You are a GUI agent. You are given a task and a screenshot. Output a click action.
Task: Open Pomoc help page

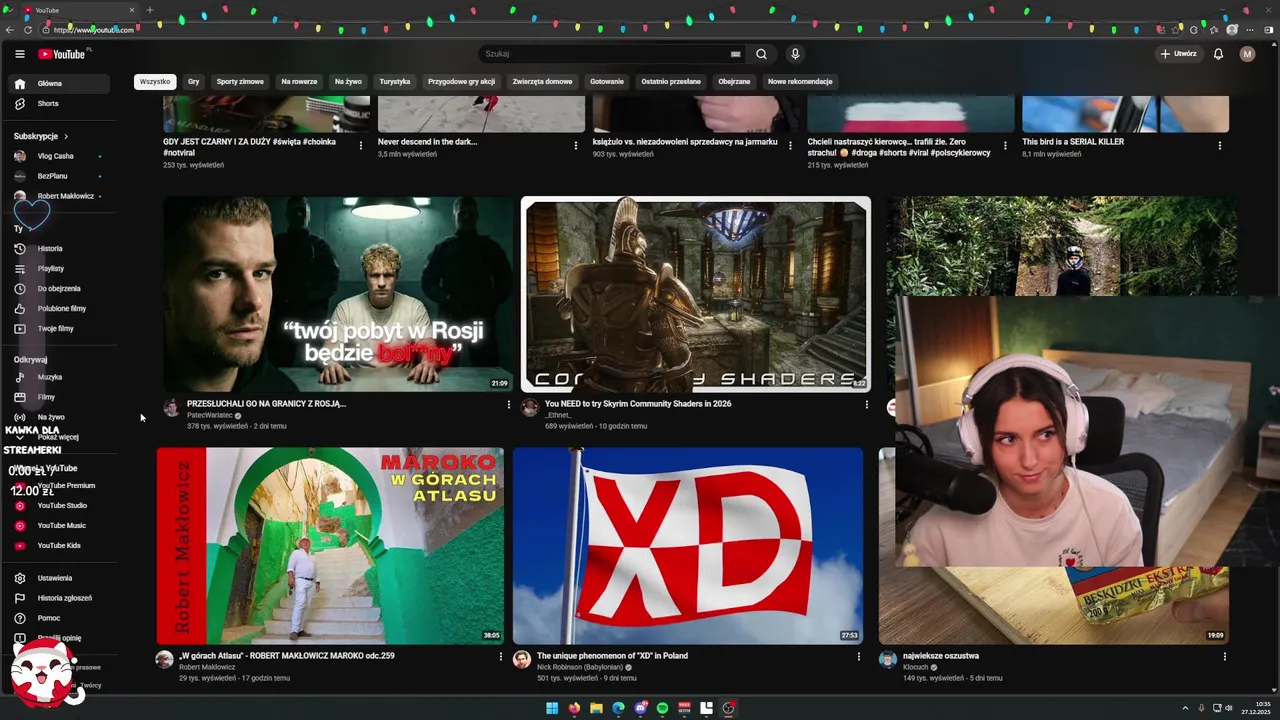60,618
